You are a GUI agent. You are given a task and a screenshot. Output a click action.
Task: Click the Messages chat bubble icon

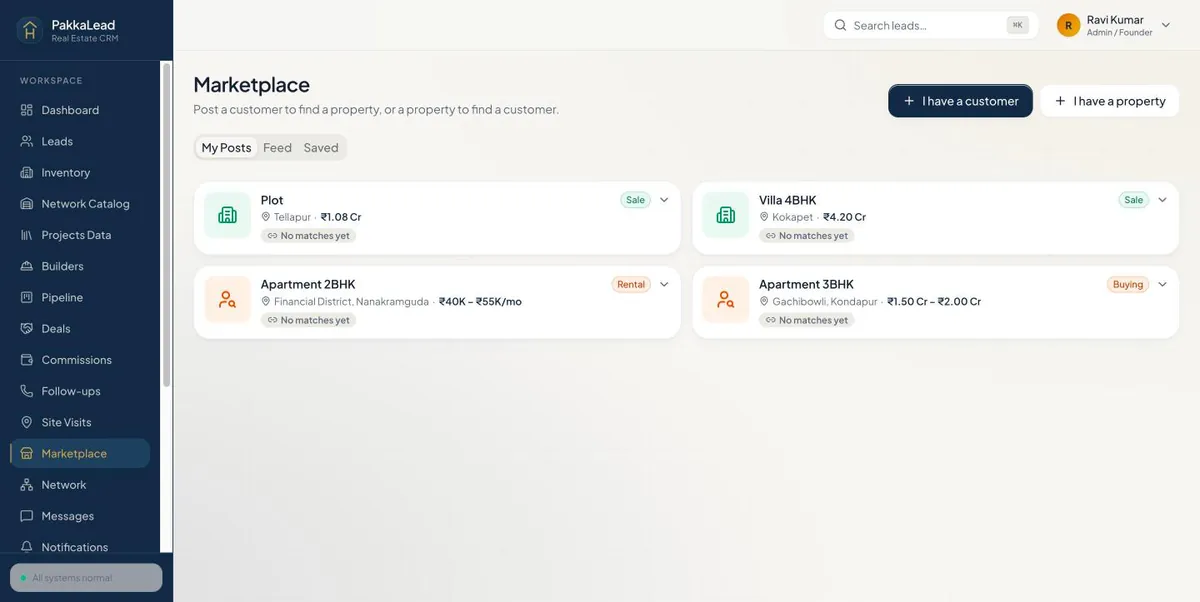tap(27, 516)
